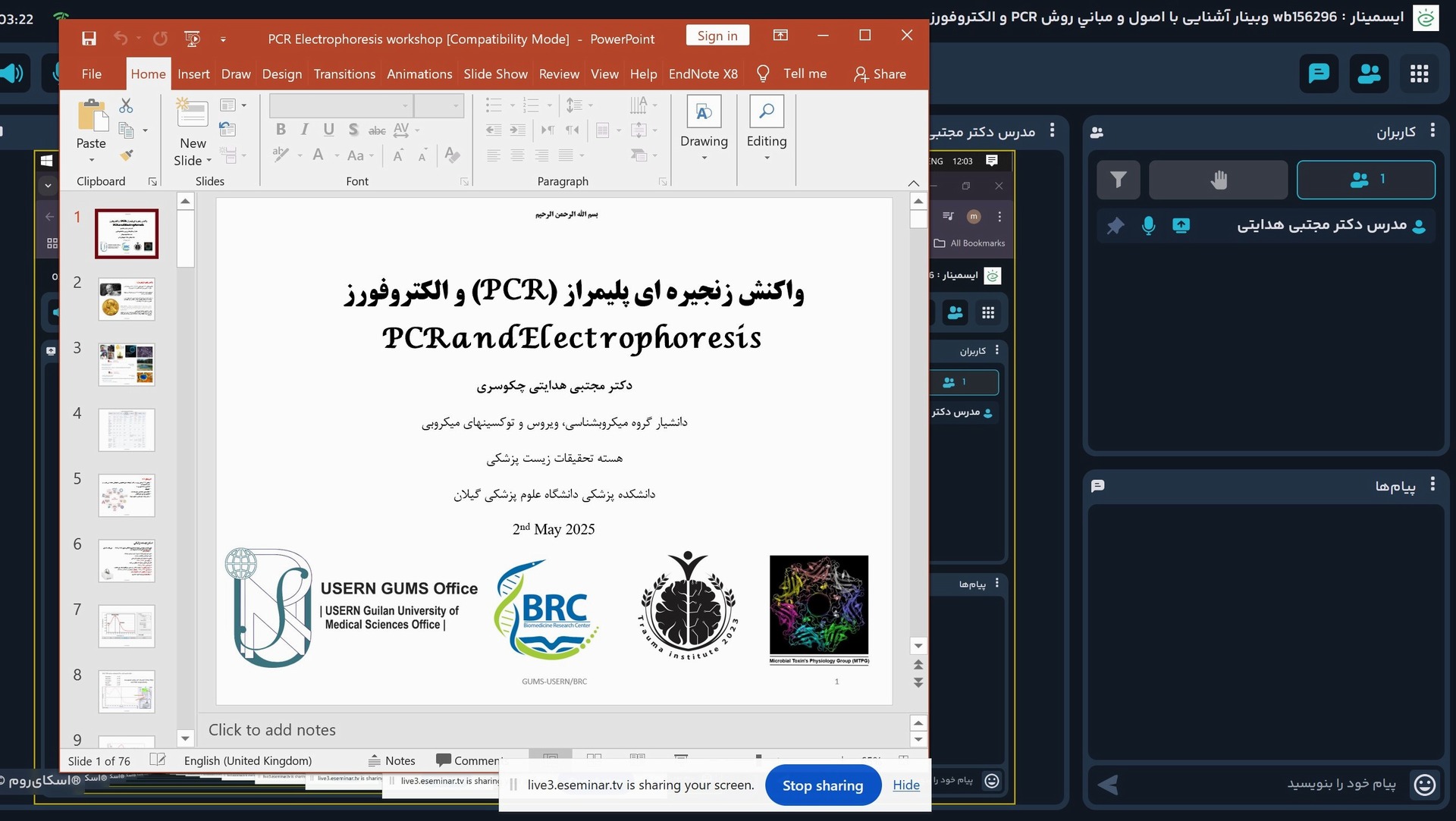Viewport: 1456px width, 821px height.
Task: Click slide pane scrollbar down arrow
Action: click(918, 647)
